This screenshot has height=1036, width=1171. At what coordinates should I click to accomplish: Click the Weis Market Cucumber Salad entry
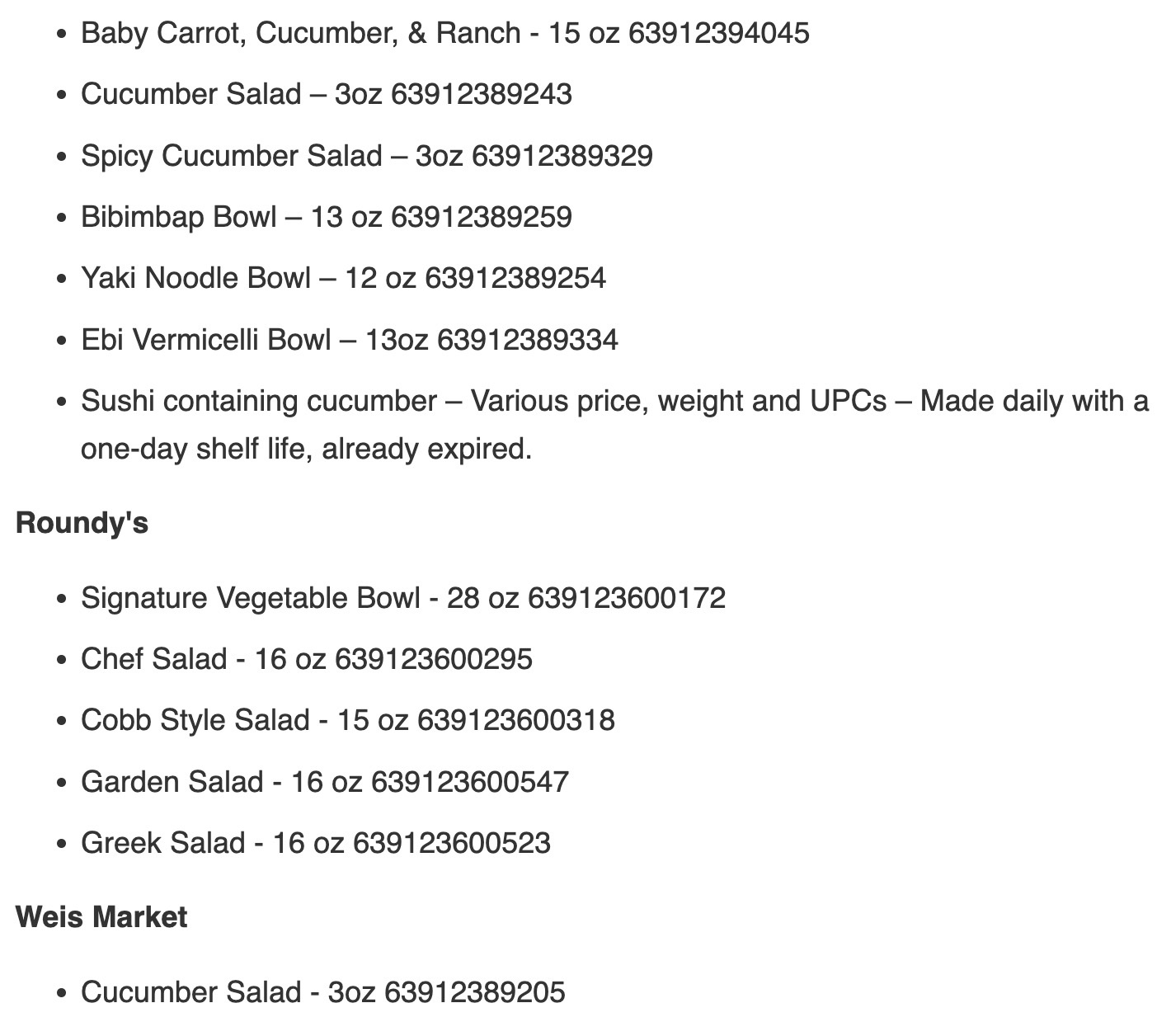[323, 992]
